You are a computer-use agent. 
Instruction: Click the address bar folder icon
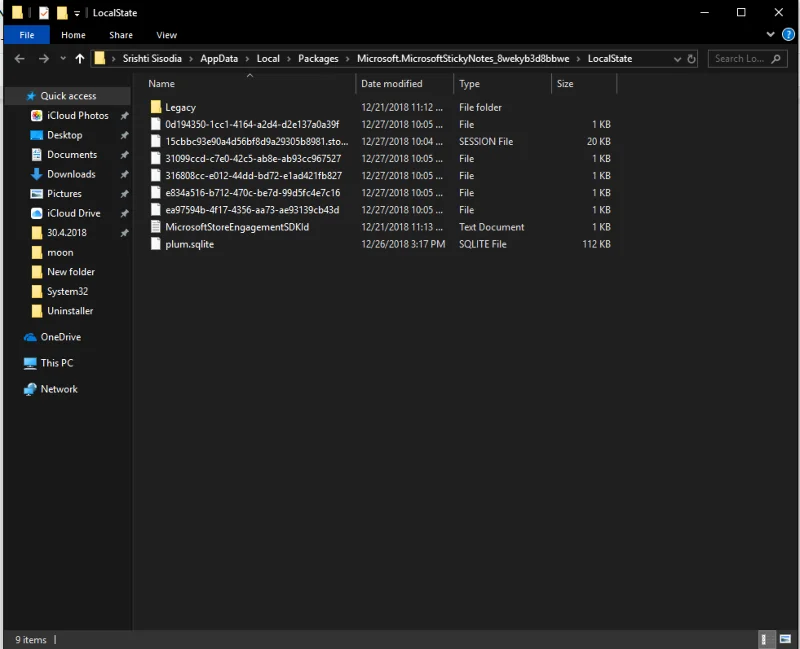coord(99,58)
